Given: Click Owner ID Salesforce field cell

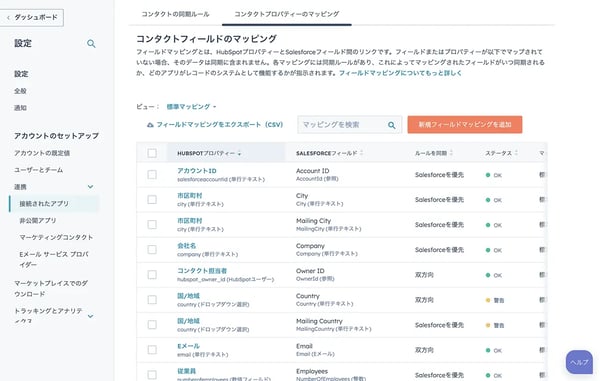Looking at the screenshot, I should [315, 275].
